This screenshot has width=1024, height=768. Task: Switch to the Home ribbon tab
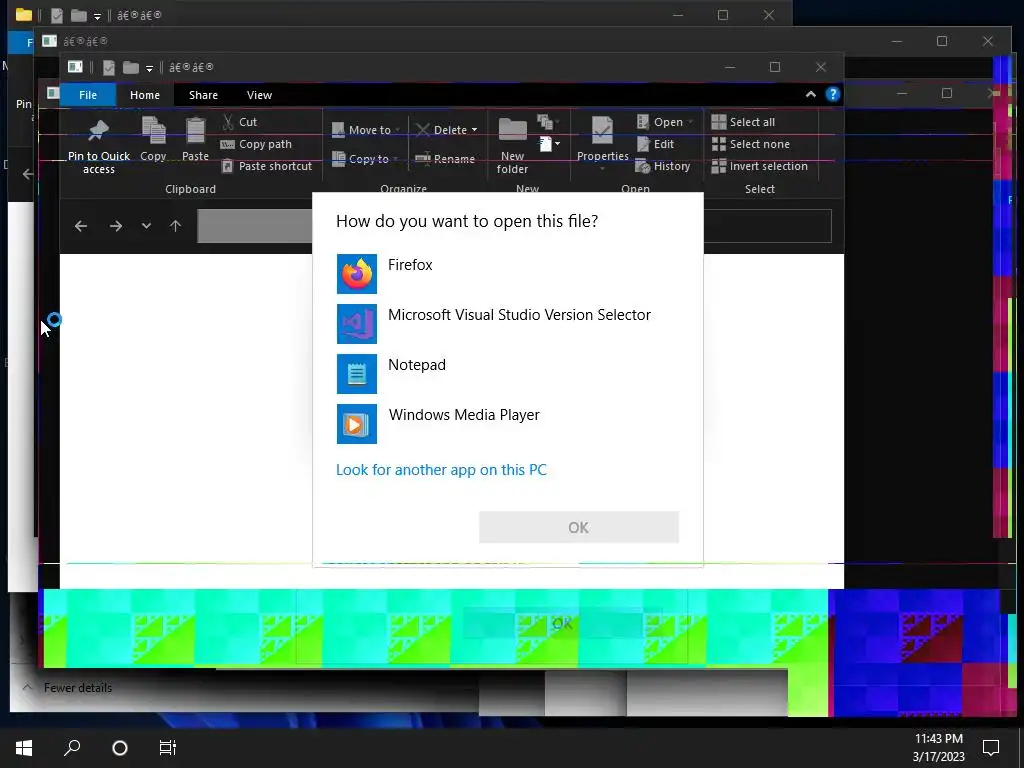pos(144,95)
